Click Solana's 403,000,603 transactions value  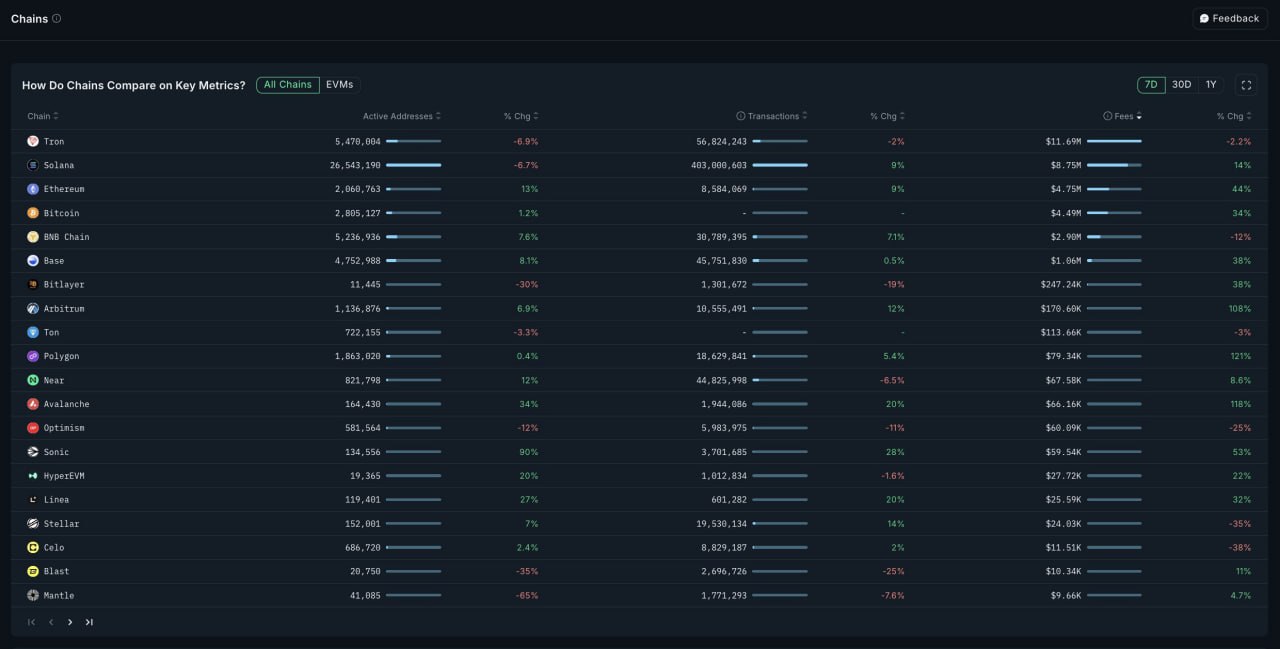coord(719,166)
